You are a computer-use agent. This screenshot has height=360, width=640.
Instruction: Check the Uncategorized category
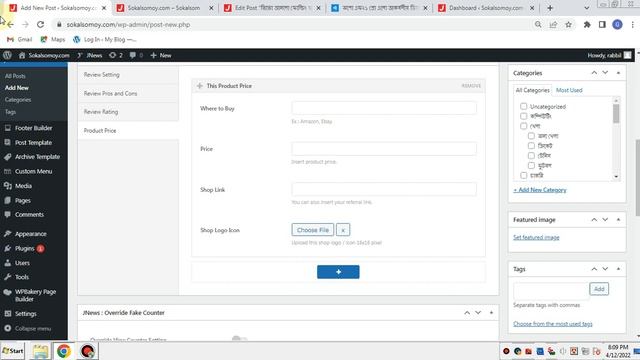point(524,106)
